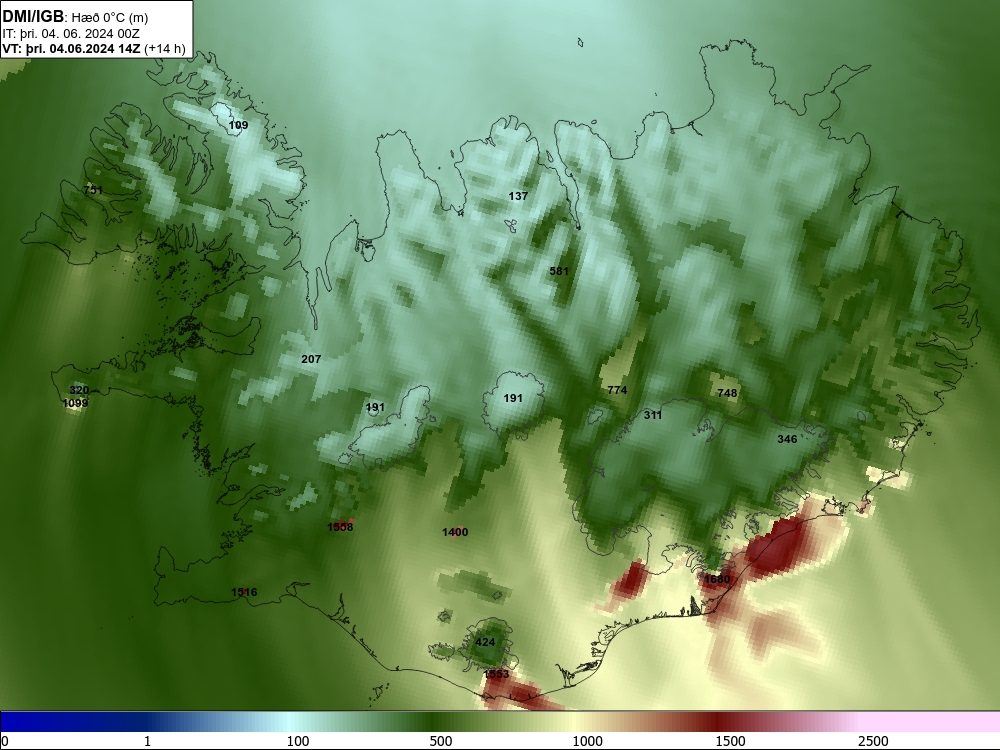Image resolution: width=1000 pixels, height=750 pixels.
Task: Click the 1553 value label
Action: [496, 674]
